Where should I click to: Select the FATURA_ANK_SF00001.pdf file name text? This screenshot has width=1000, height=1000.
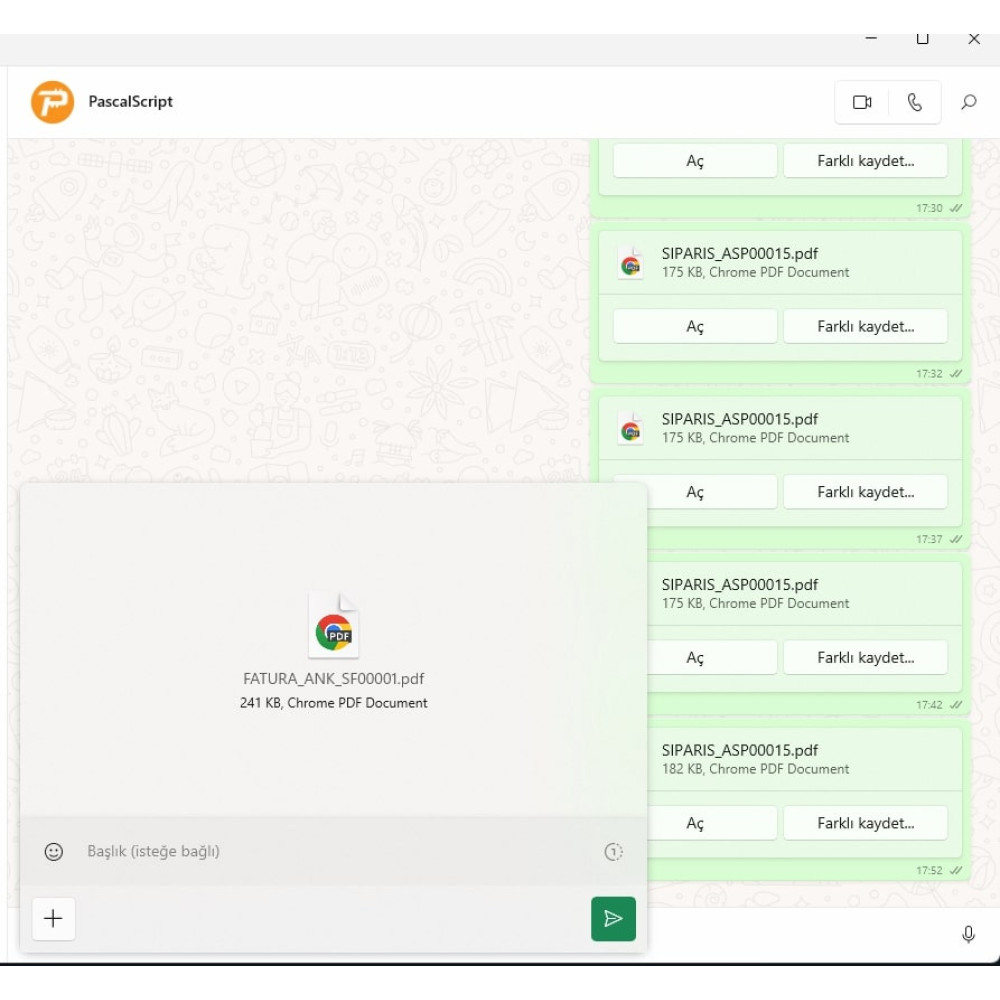[x=333, y=678]
